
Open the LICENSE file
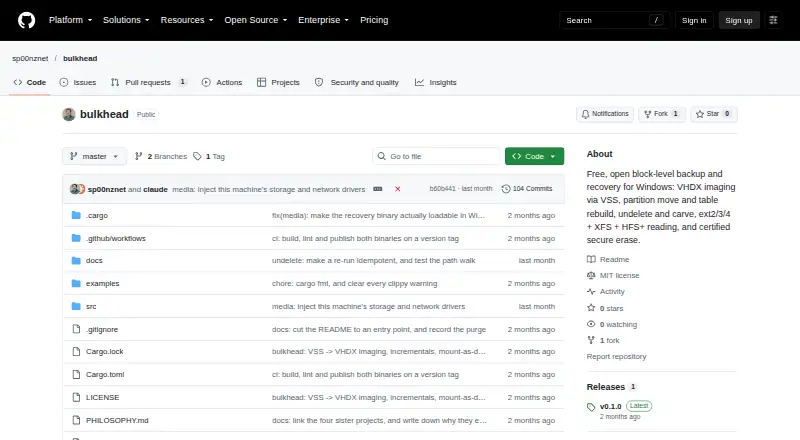click(x=103, y=397)
